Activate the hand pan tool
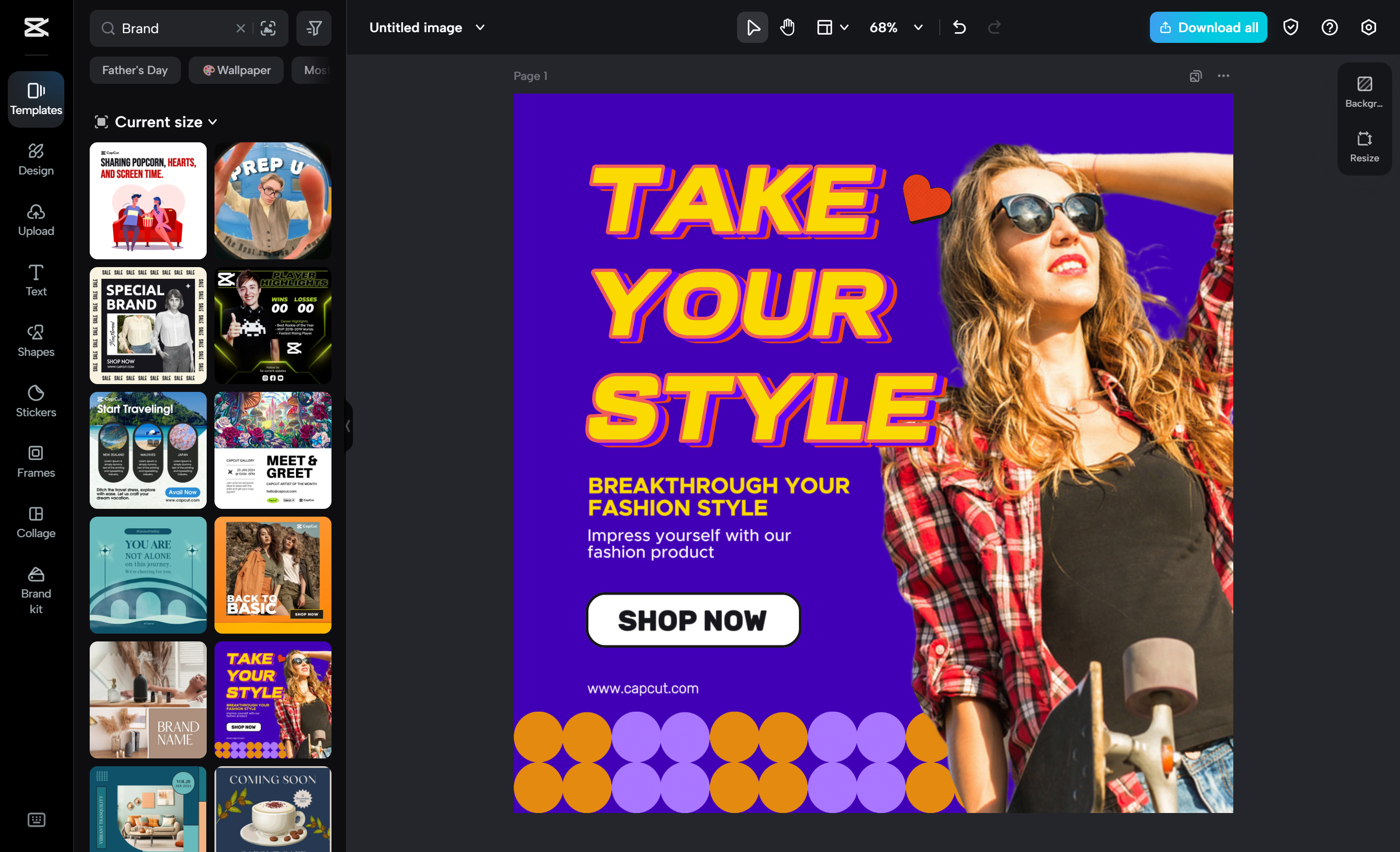Screen dimensions: 1400x852 click(787, 27)
